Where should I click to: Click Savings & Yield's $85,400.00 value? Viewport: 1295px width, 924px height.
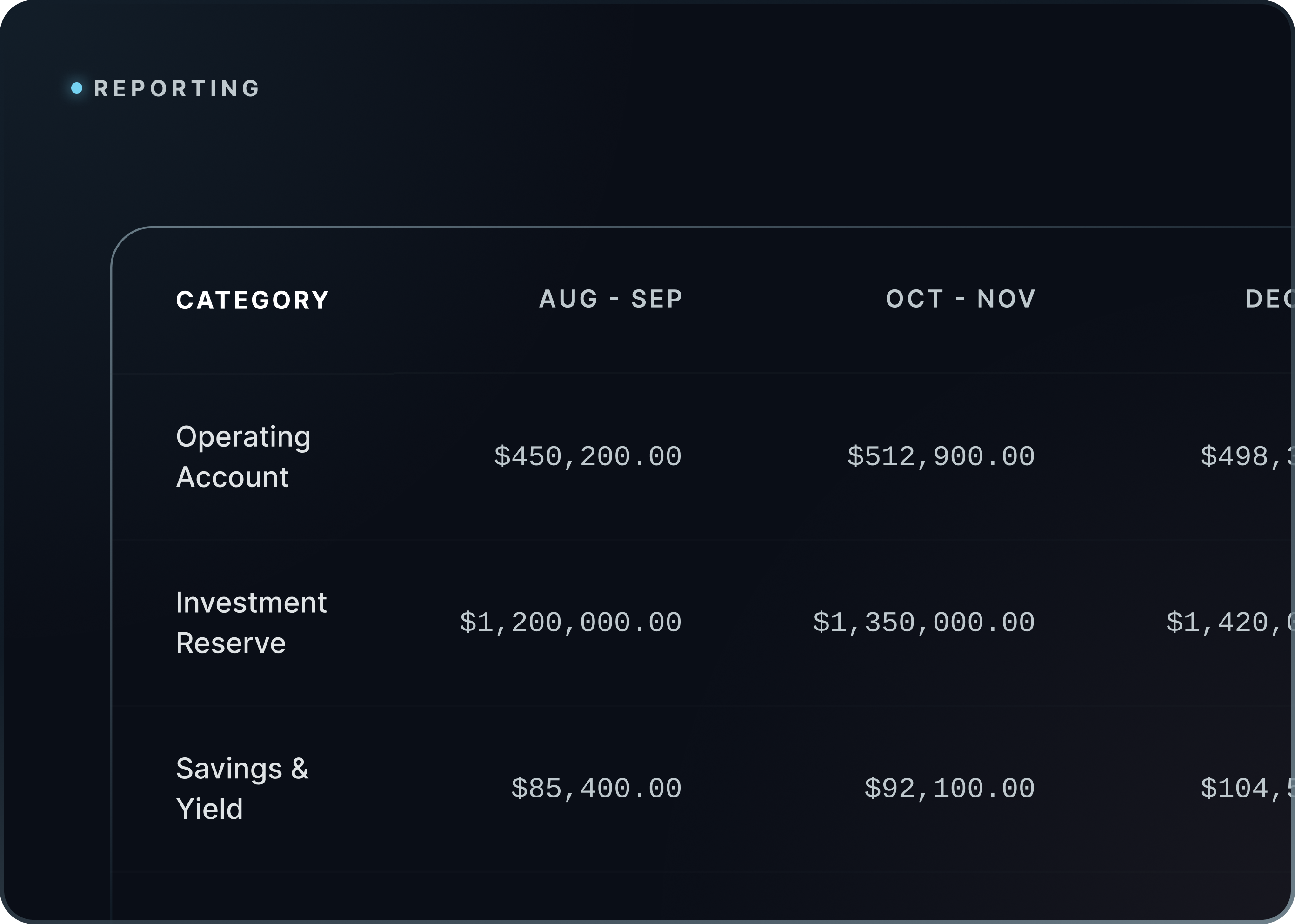click(596, 789)
